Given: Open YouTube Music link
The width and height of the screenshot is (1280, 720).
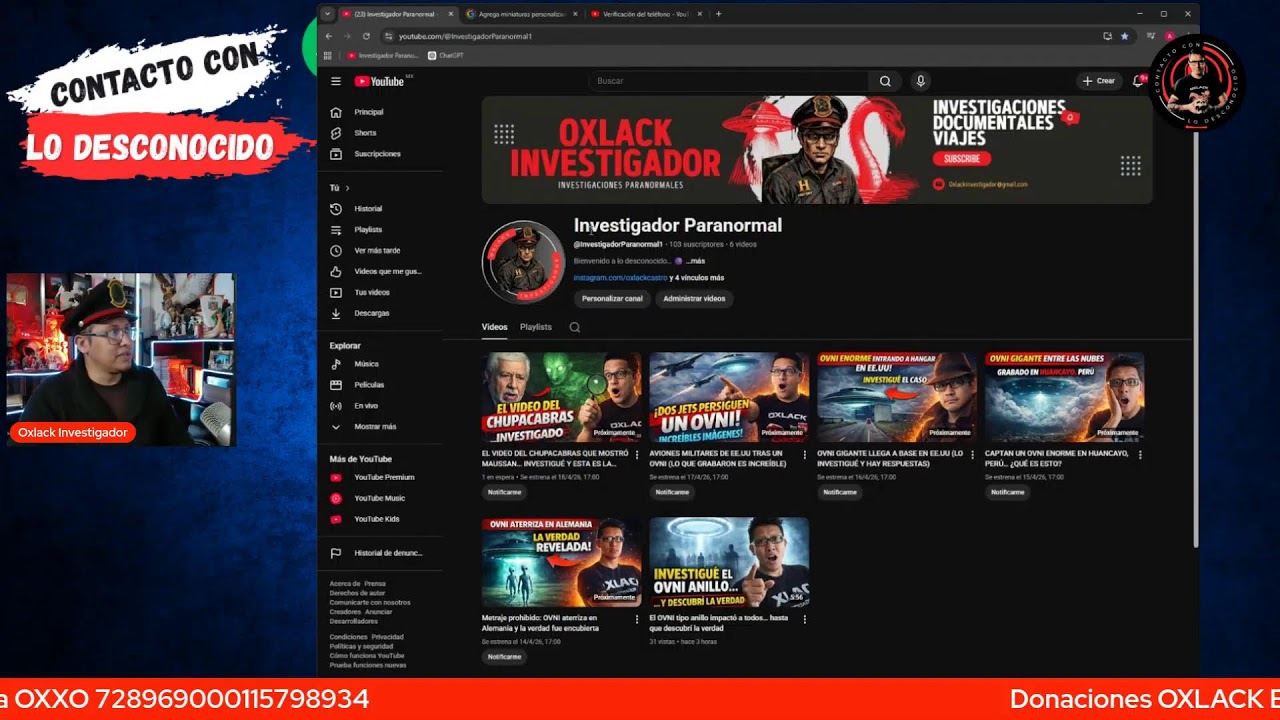Looking at the screenshot, I should [x=380, y=498].
